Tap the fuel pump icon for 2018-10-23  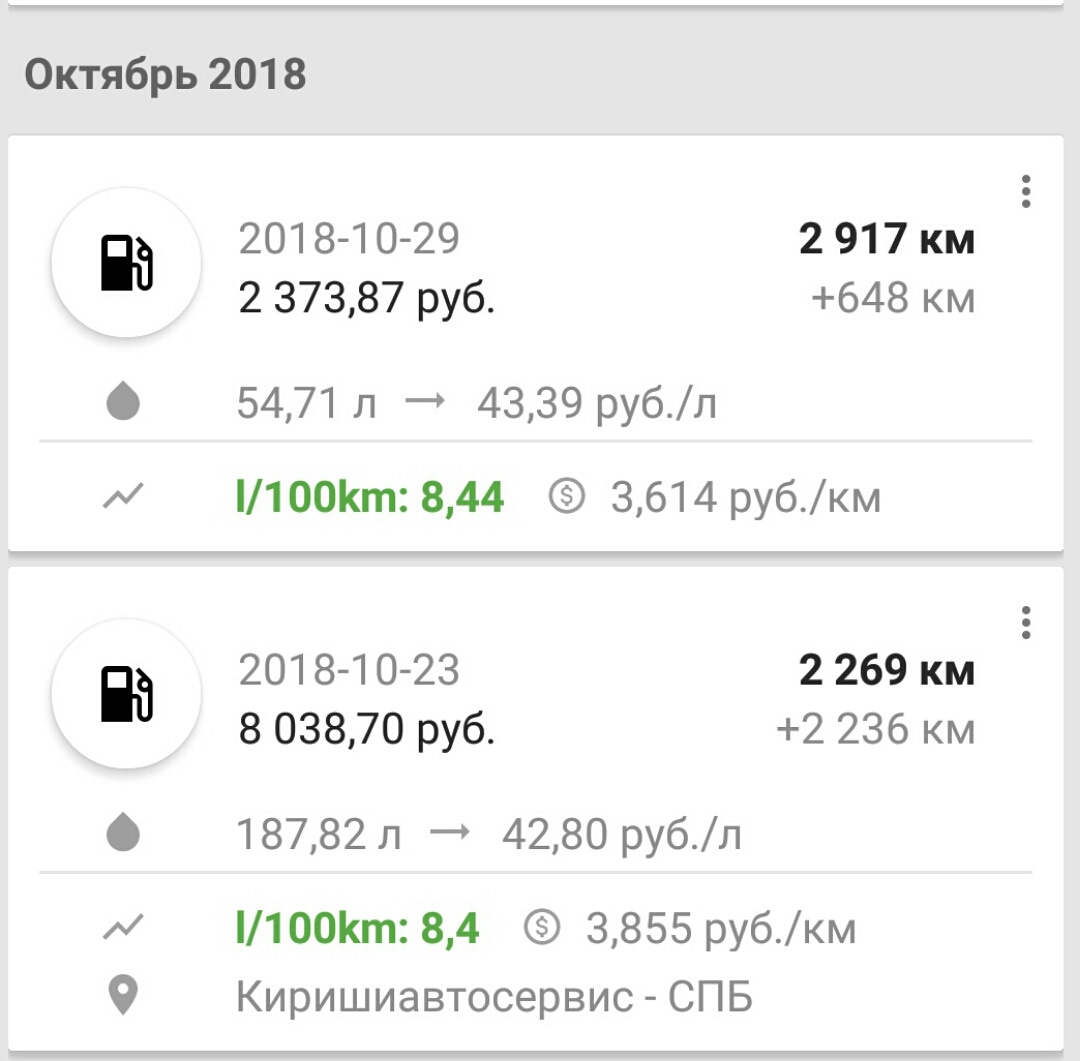coord(126,694)
